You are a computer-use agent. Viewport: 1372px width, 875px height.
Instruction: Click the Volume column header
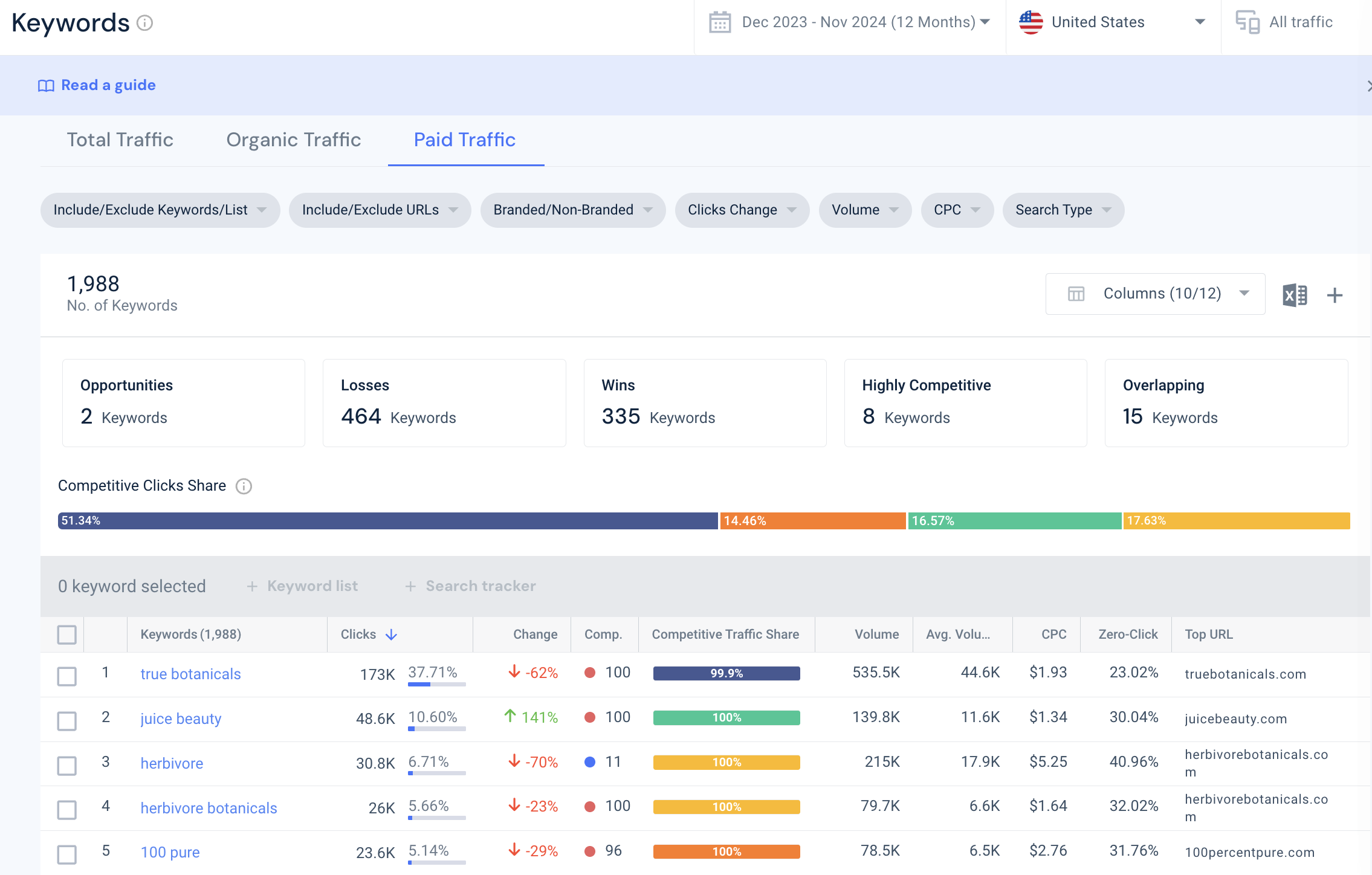pos(876,634)
